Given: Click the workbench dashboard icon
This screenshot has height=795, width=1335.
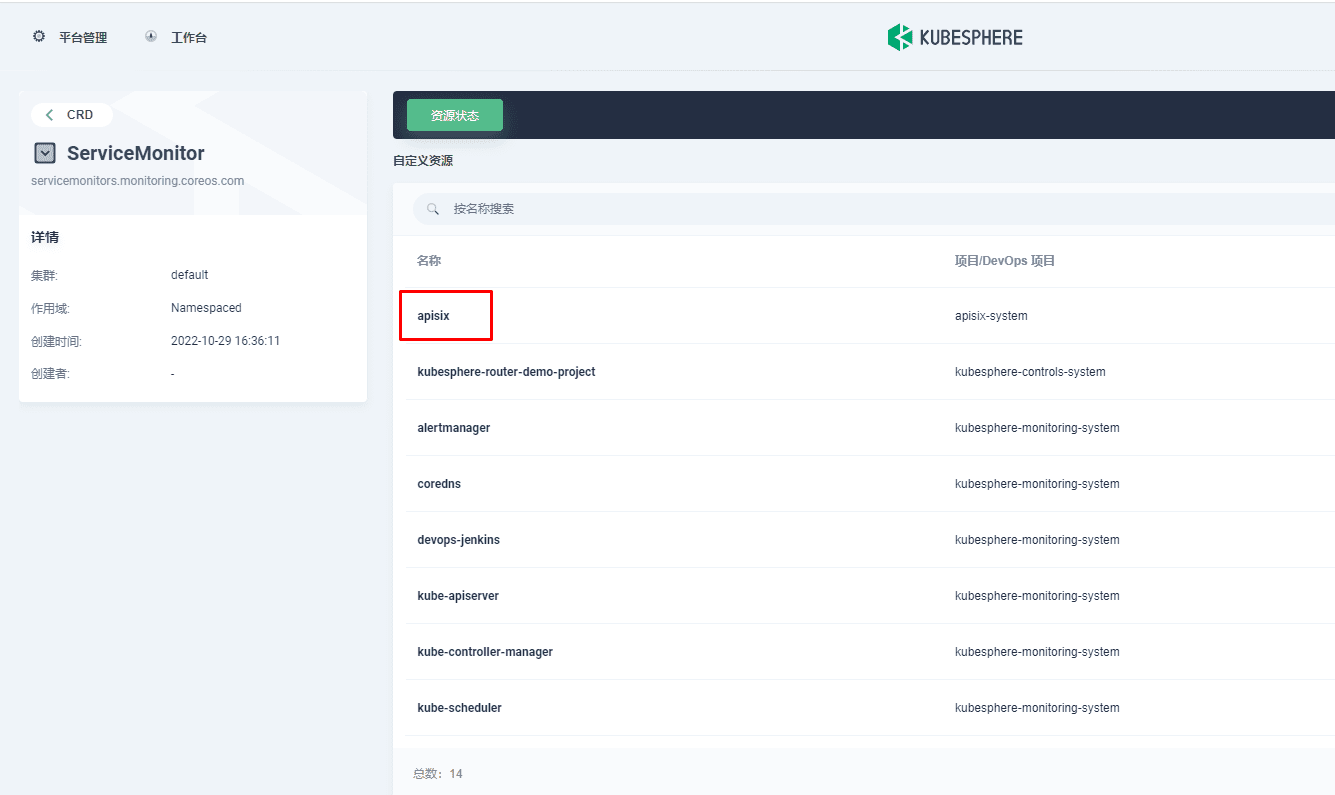Looking at the screenshot, I should coord(151,37).
